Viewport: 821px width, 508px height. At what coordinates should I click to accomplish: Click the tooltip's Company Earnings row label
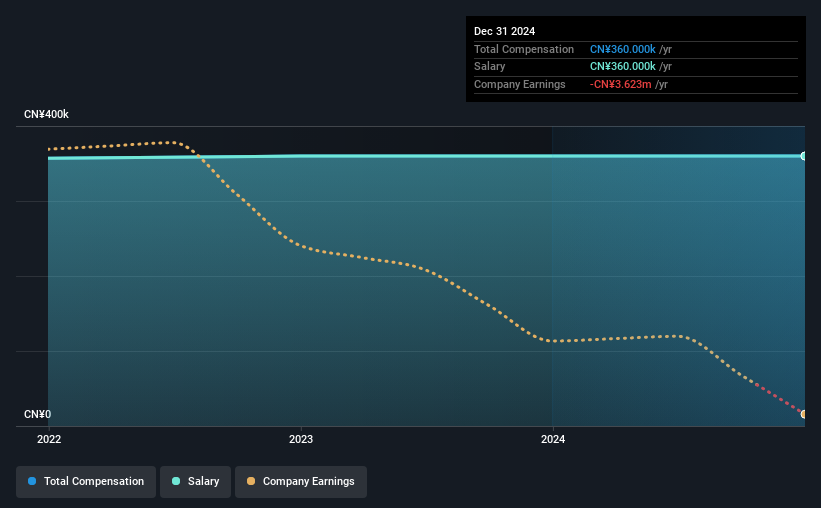coord(519,84)
